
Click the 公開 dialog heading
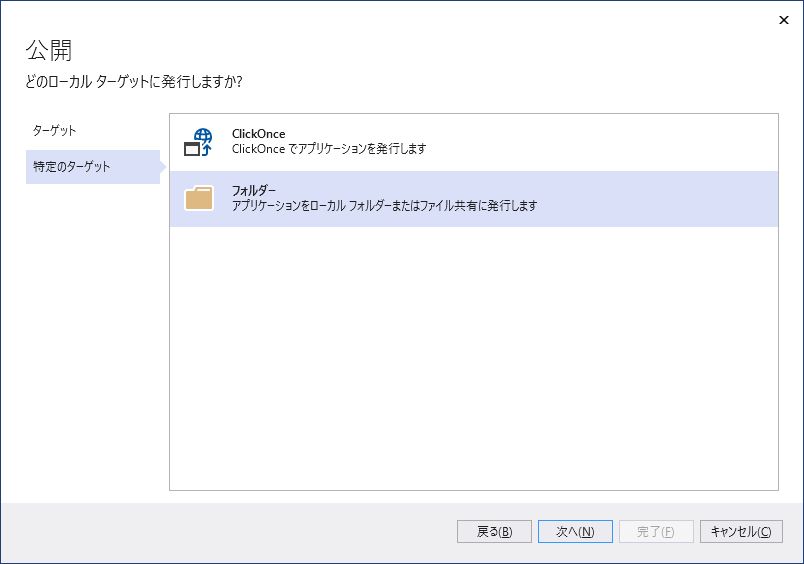point(49,50)
